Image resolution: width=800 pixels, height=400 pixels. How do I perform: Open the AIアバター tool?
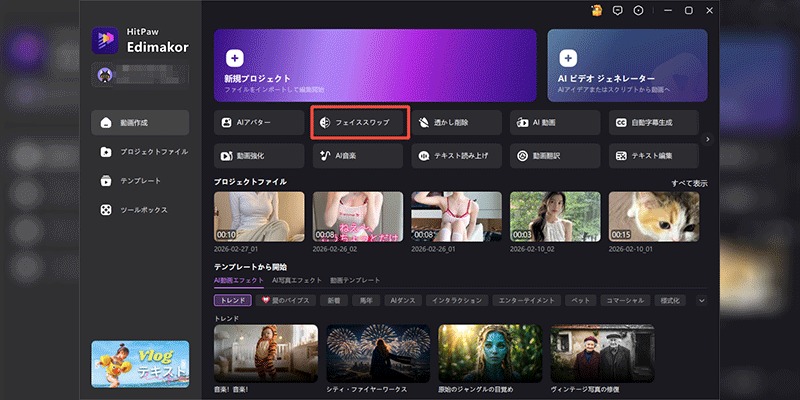259,123
